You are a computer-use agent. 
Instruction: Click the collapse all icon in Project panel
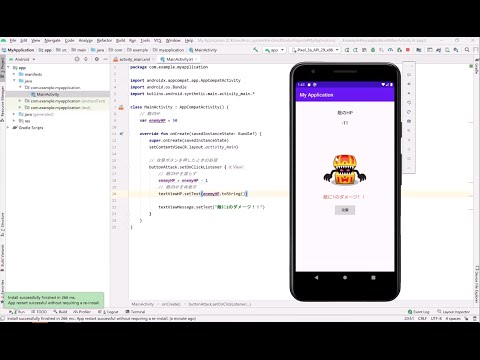[86, 59]
